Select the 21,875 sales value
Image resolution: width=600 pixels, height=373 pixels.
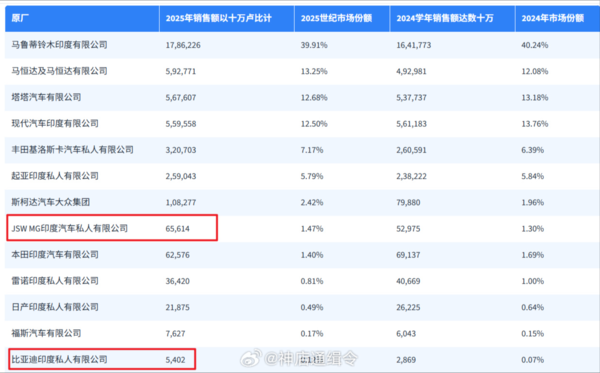click(x=178, y=307)
